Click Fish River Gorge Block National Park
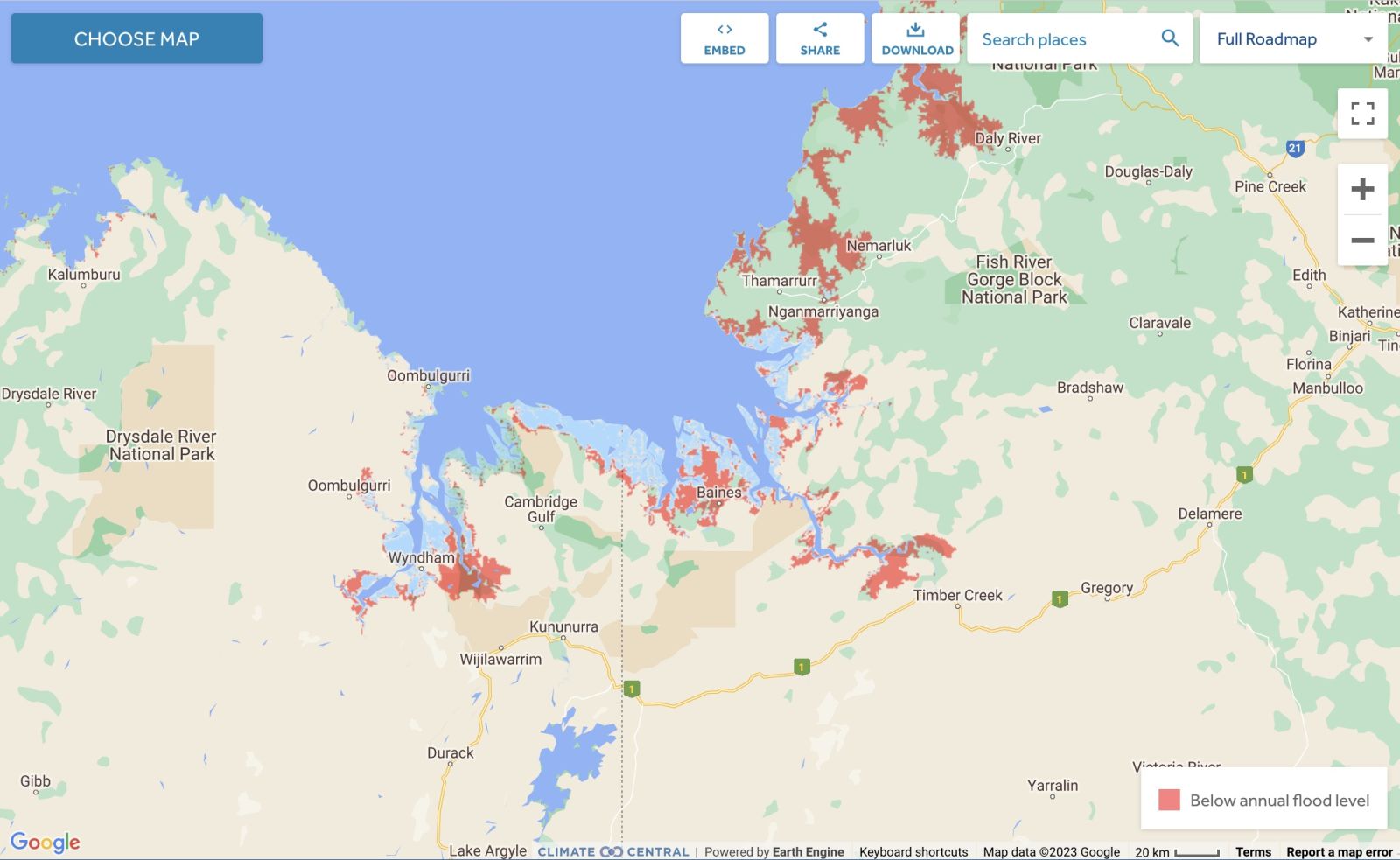This screenshot has width=1400, height=860. point(1014,279)
